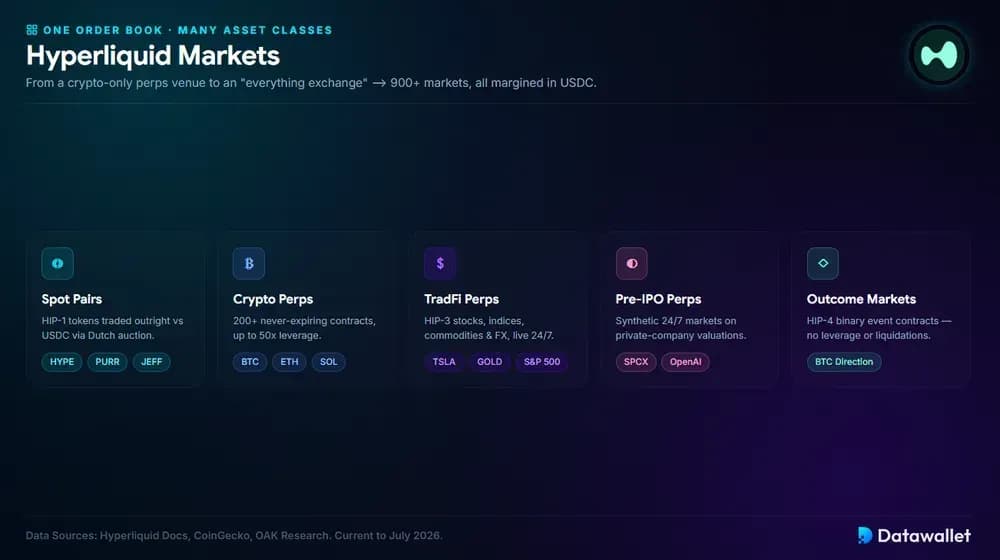Click the Outcome Markets diamond icon
Image resolution: width=1000 pixels, height=560 pixels.
[823, 263]
